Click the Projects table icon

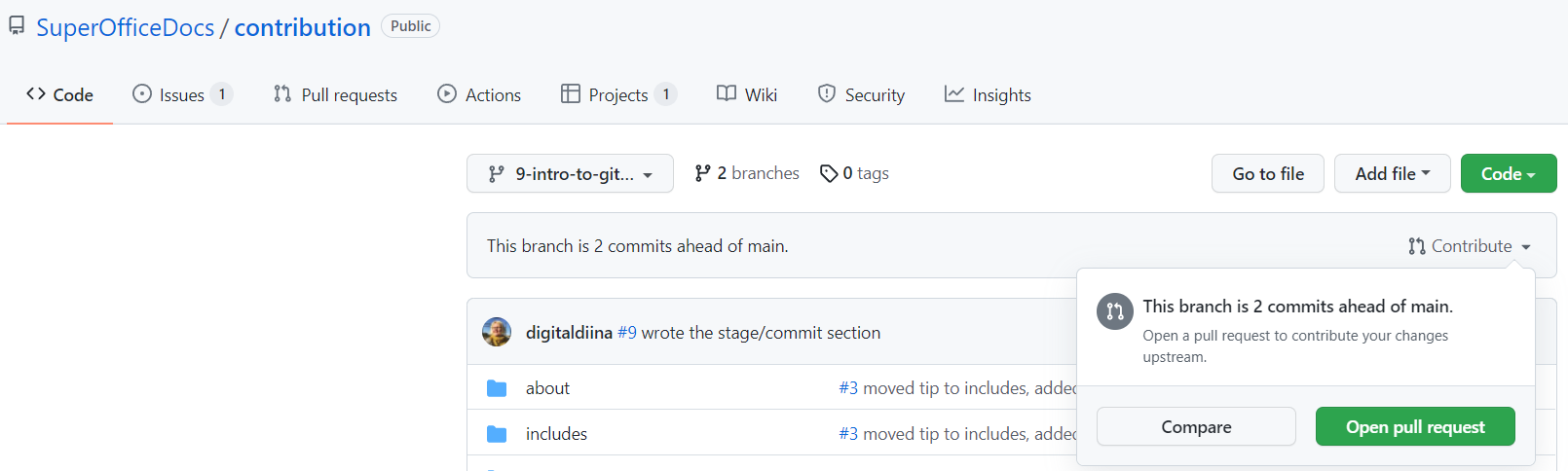tap(571, 93)
